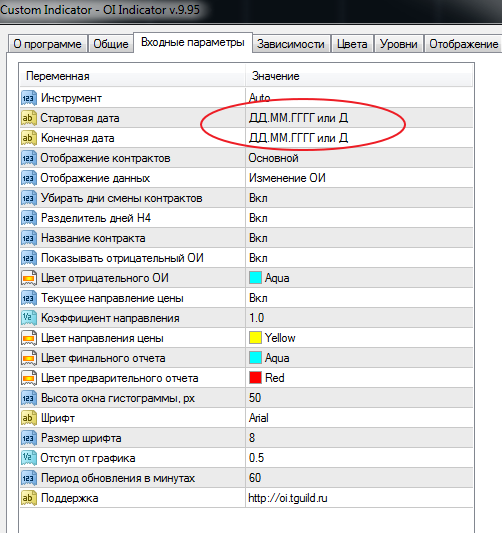The width and height of the screenshot is (502, 533).
Task: Click the color icon beside Цвет предварительного отчета
Action: (29, 378)
